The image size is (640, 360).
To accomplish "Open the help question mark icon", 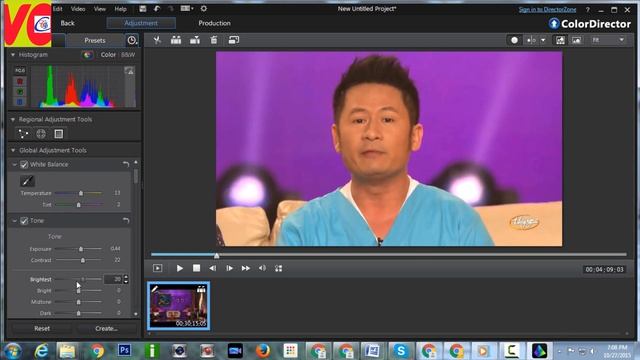I will pyautogui.click(x=588, y=9).
